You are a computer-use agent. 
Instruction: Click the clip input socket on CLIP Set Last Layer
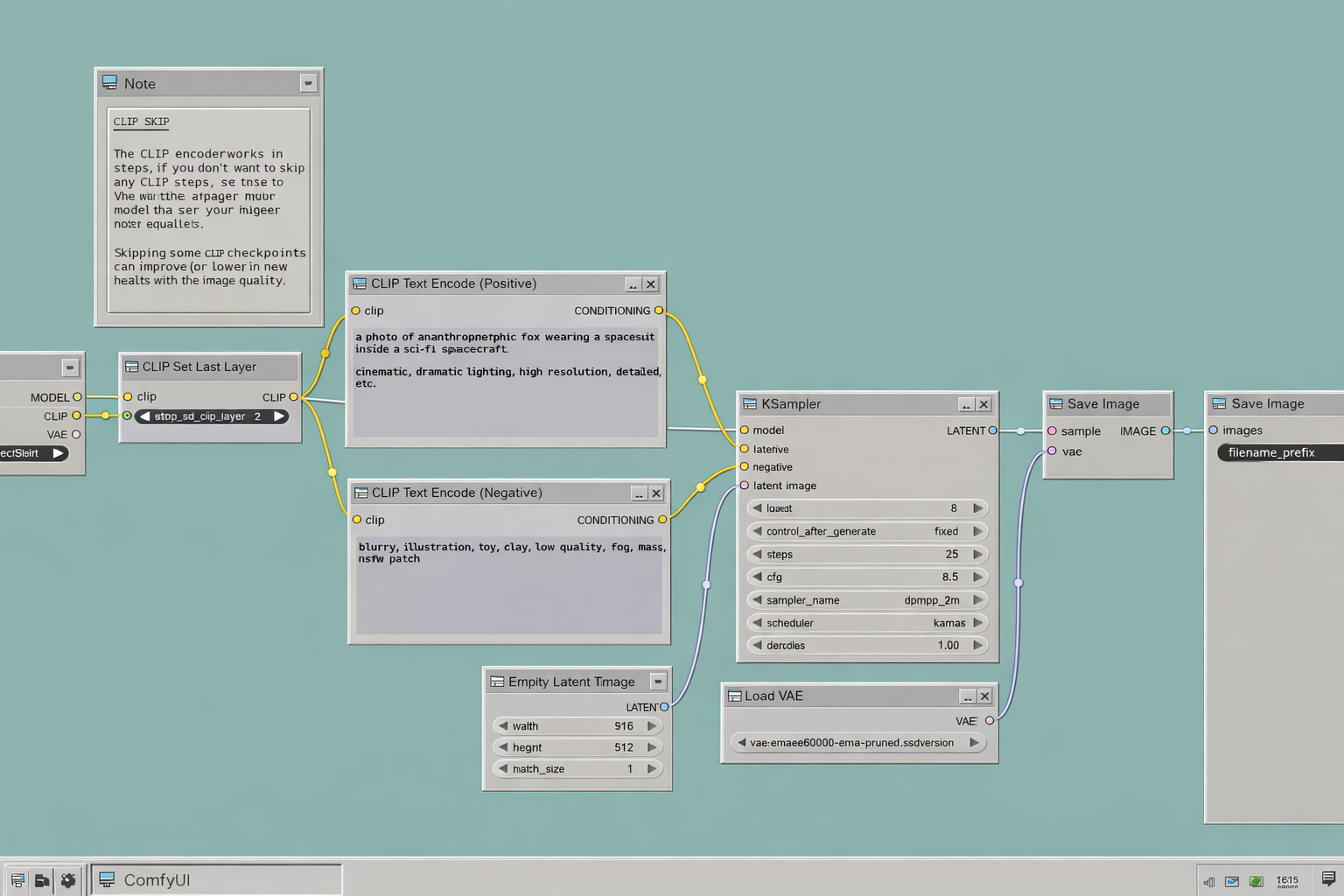(128, 396)
